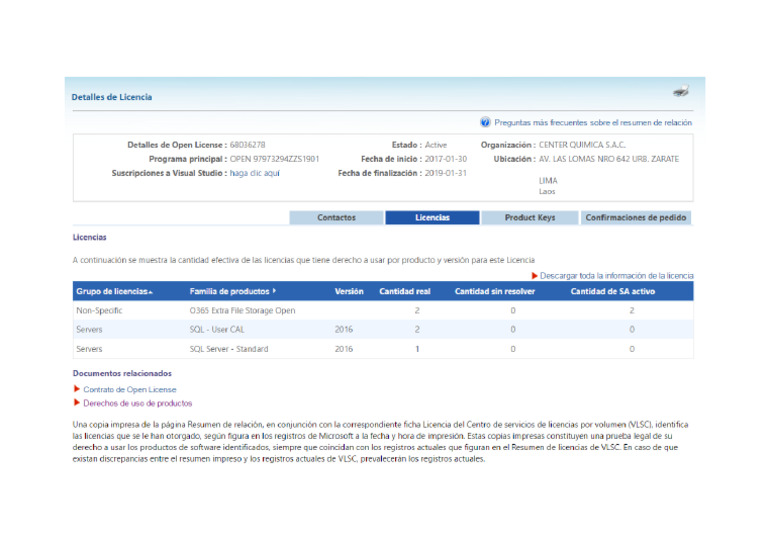Click the Cantidad sin resolver column header
Screen dimensions: 768x543
[495, 291]
